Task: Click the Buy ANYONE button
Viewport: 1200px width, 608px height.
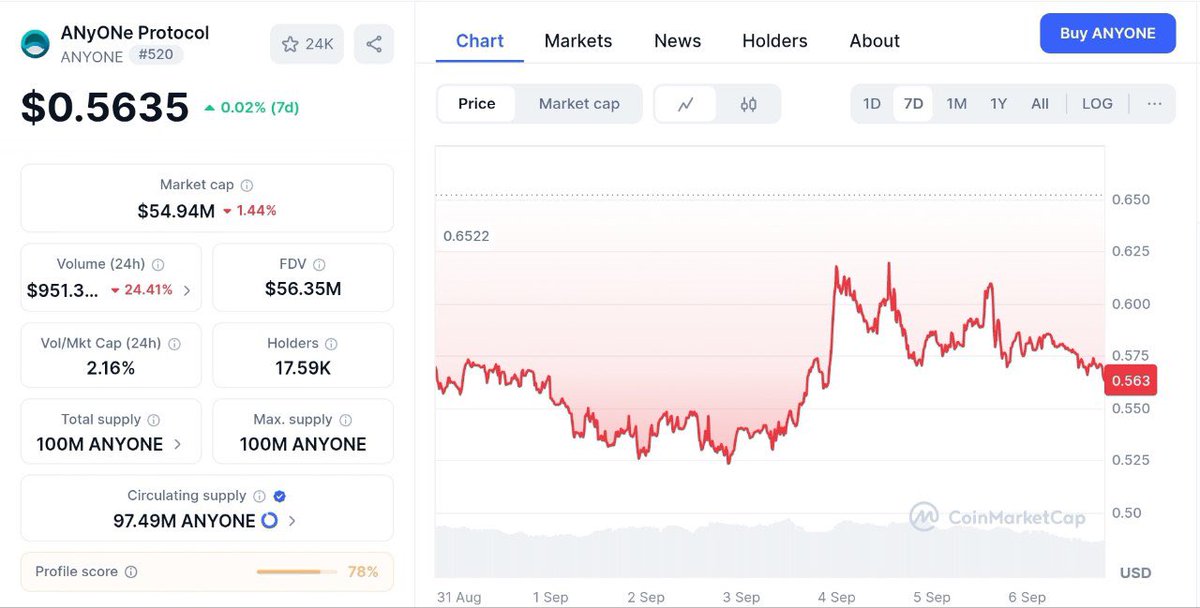Action: 1107,33
